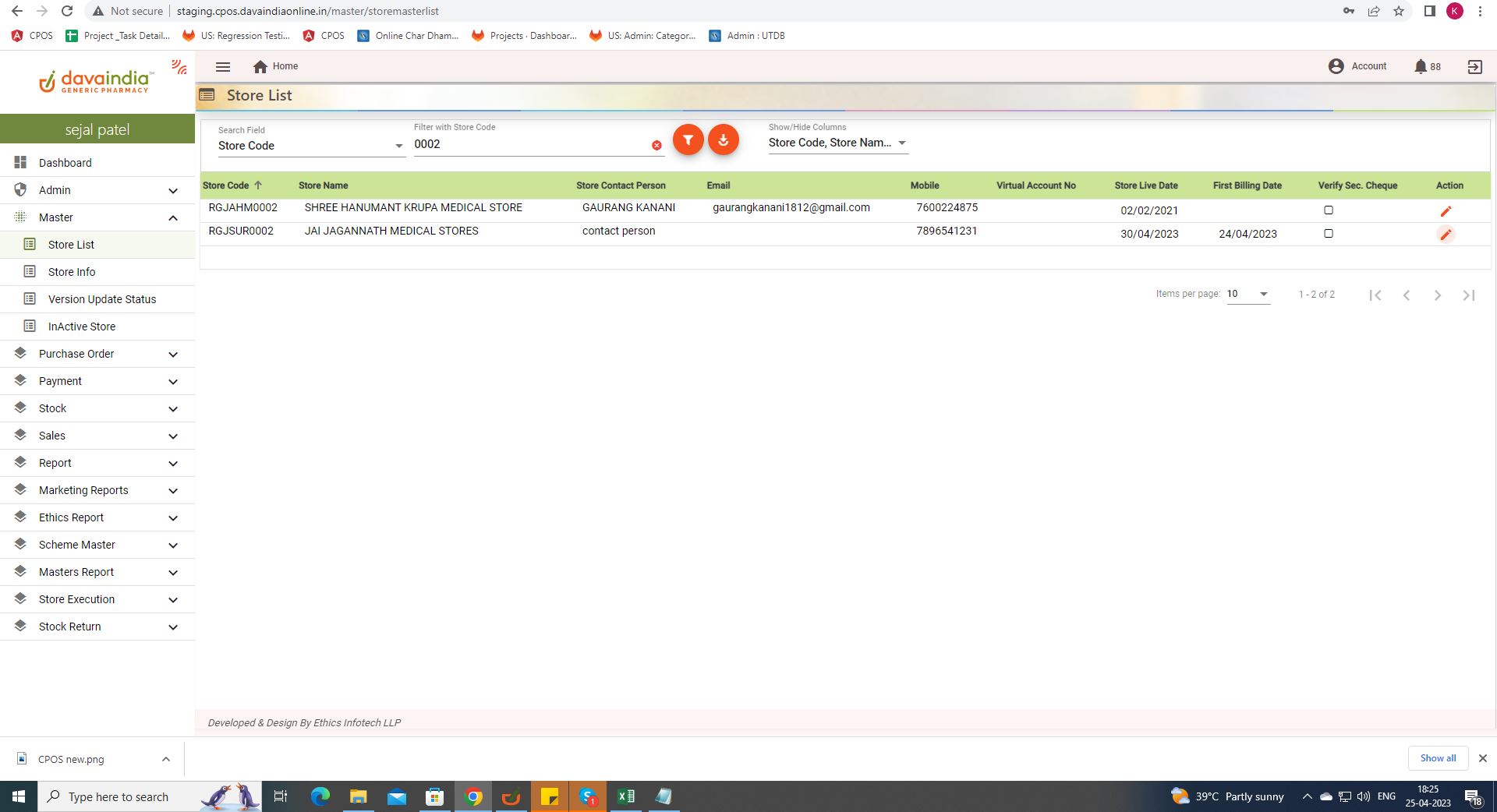The image size is (1497, 812).
Task: Open Store Info in sidebar
Action: (x=72, y=272)
